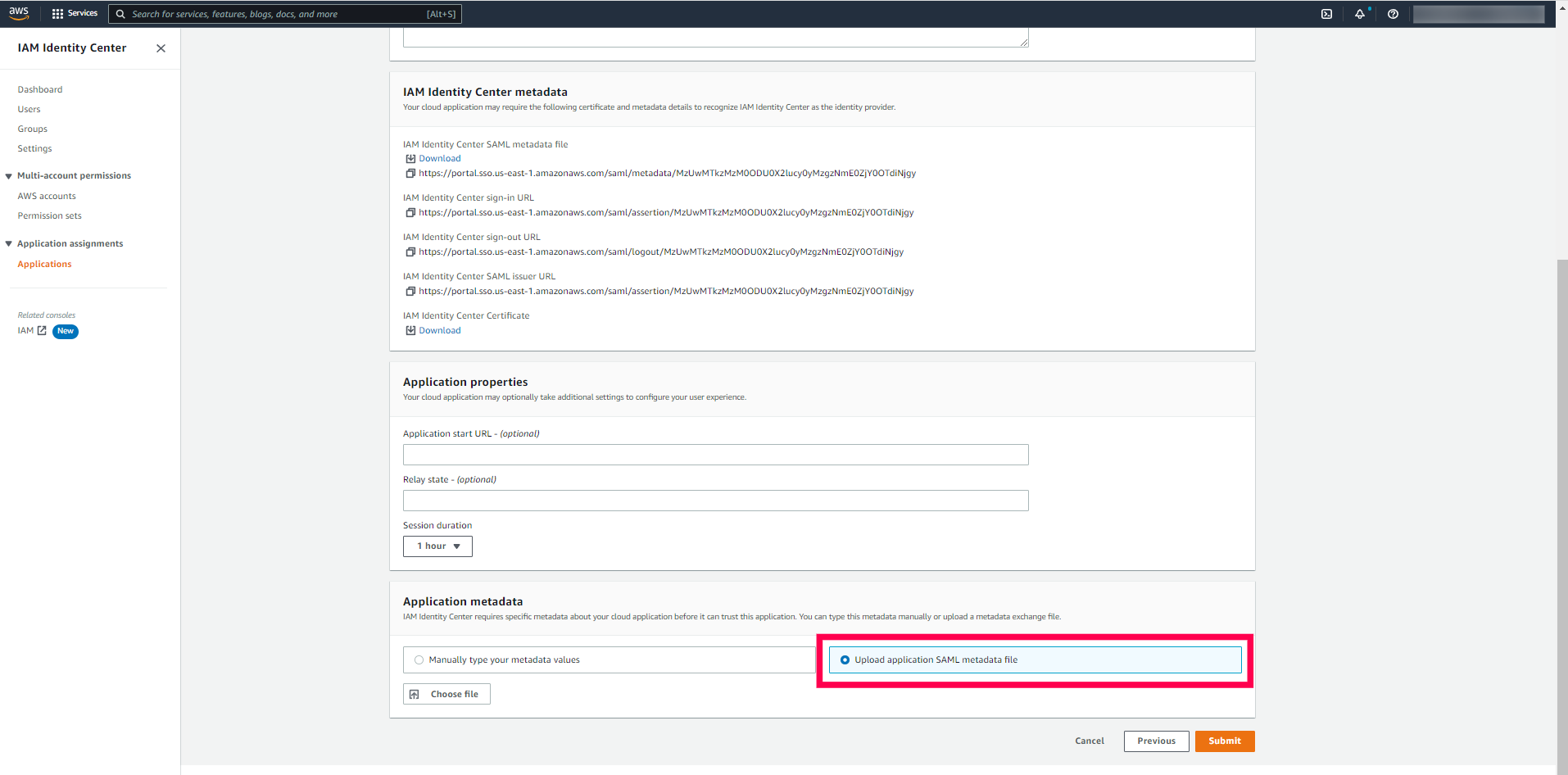Collapse the Application assignments section
Screen dimensions: 1568x775
8,244
